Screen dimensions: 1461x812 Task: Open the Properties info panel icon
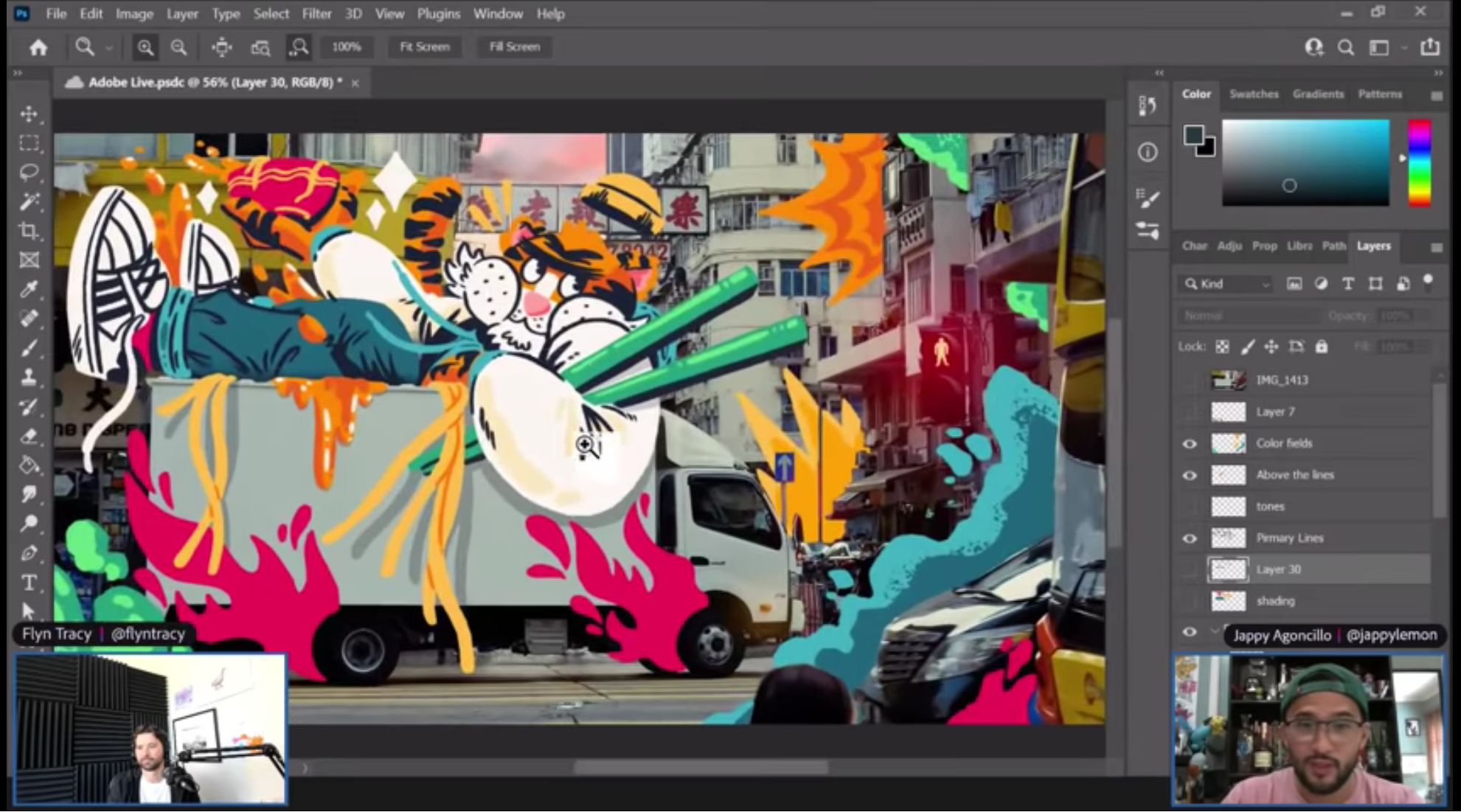(x=1148, y=152)
